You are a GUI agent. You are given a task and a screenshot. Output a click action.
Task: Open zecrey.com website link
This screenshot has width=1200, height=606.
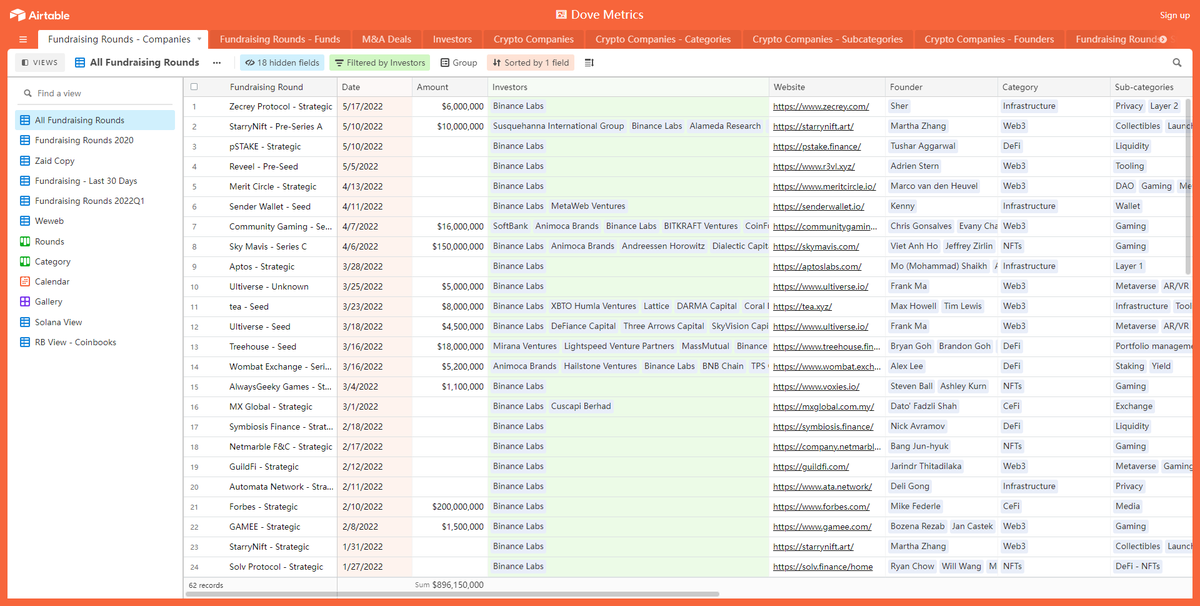pos(821,106)
